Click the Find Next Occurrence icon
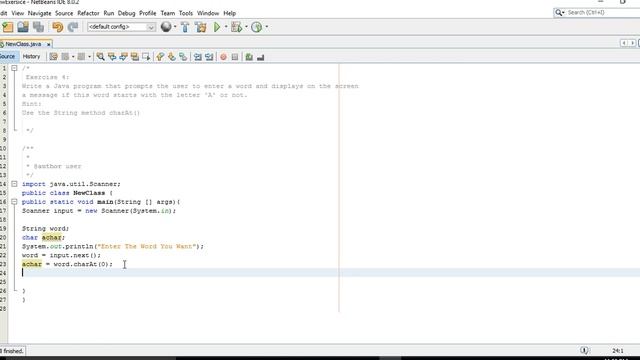This screenshot has height=360, width=640. tap(123, 57)
